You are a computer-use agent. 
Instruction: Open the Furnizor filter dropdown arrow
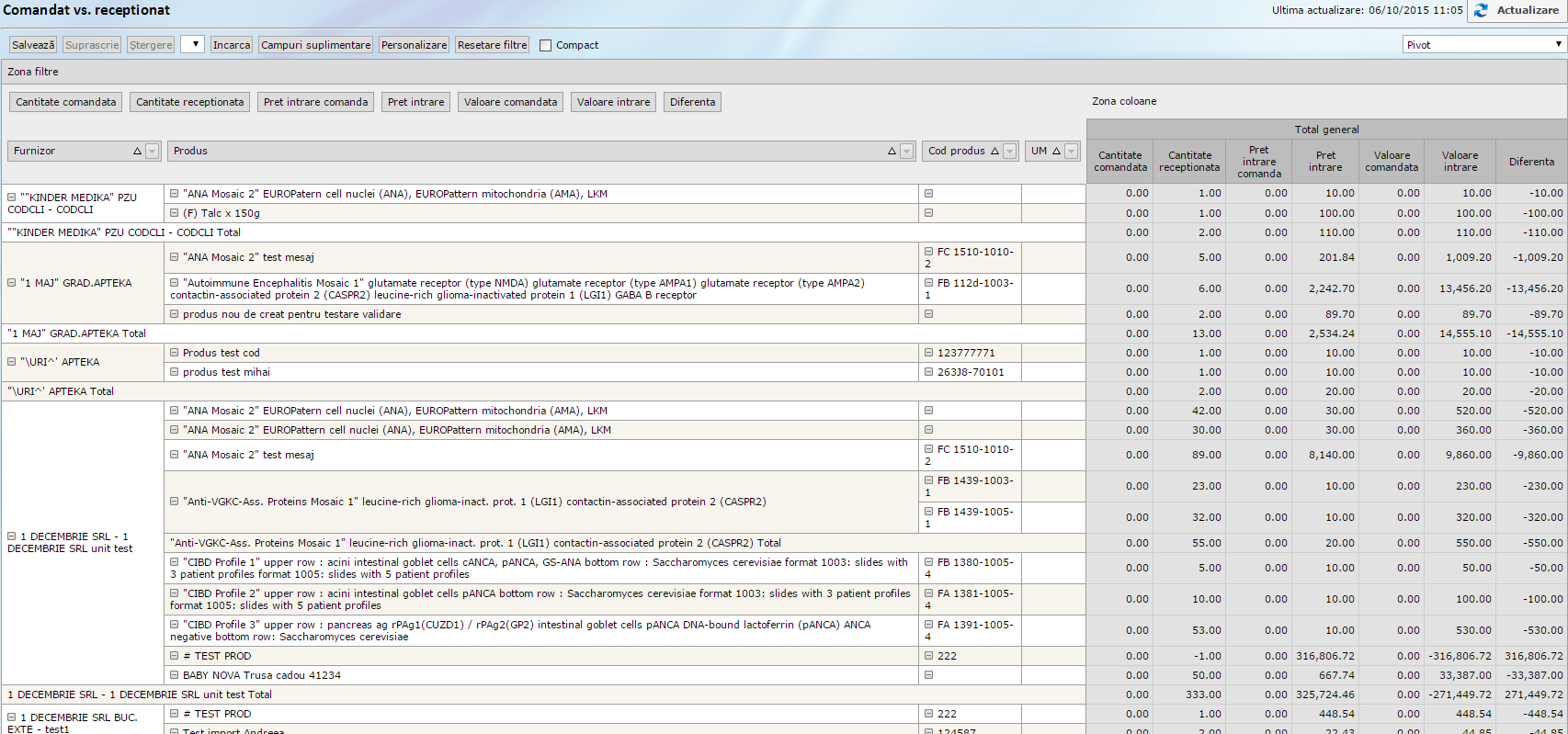pos(153,152)
